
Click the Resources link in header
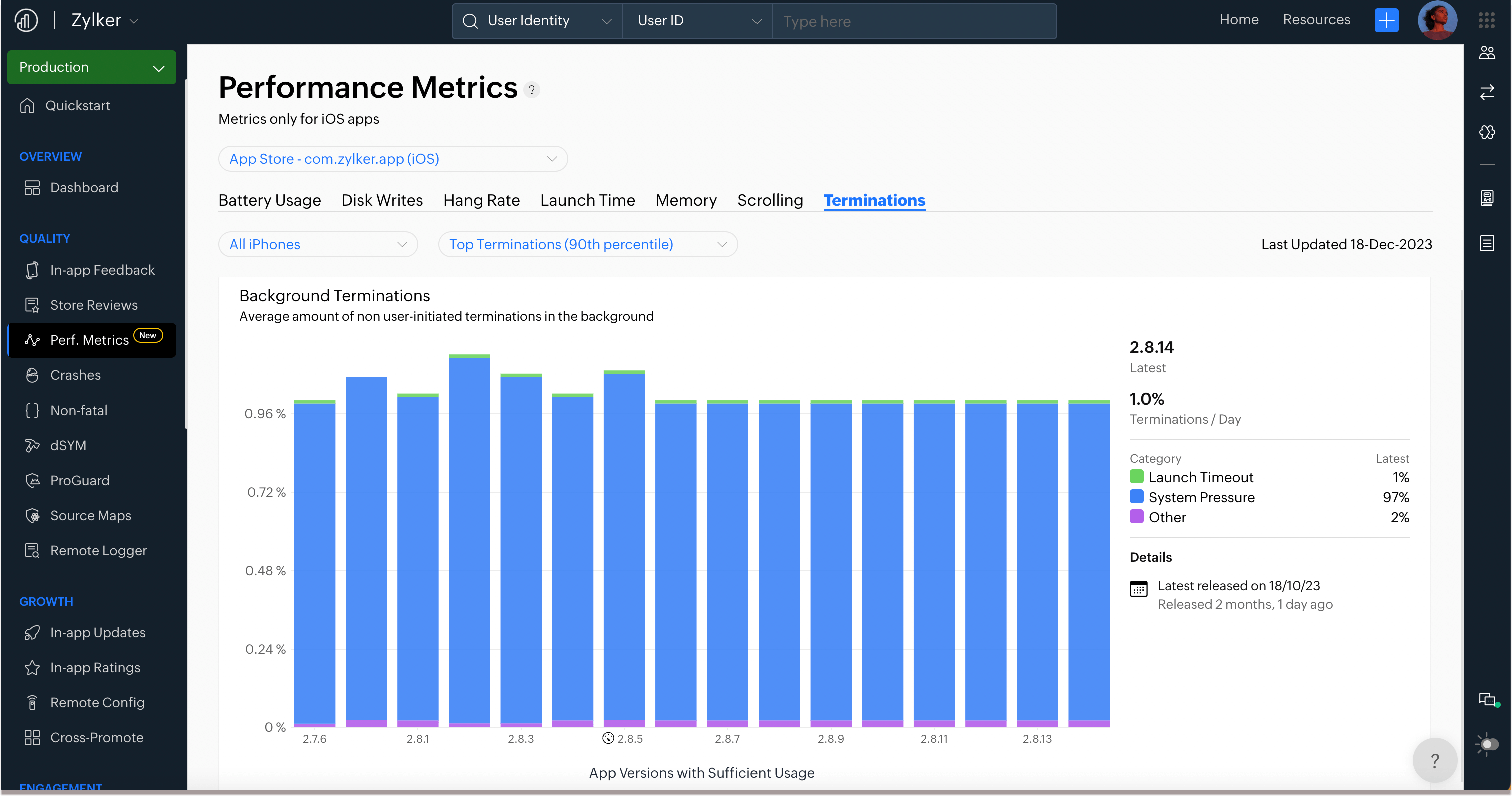tap(1316, 20)
